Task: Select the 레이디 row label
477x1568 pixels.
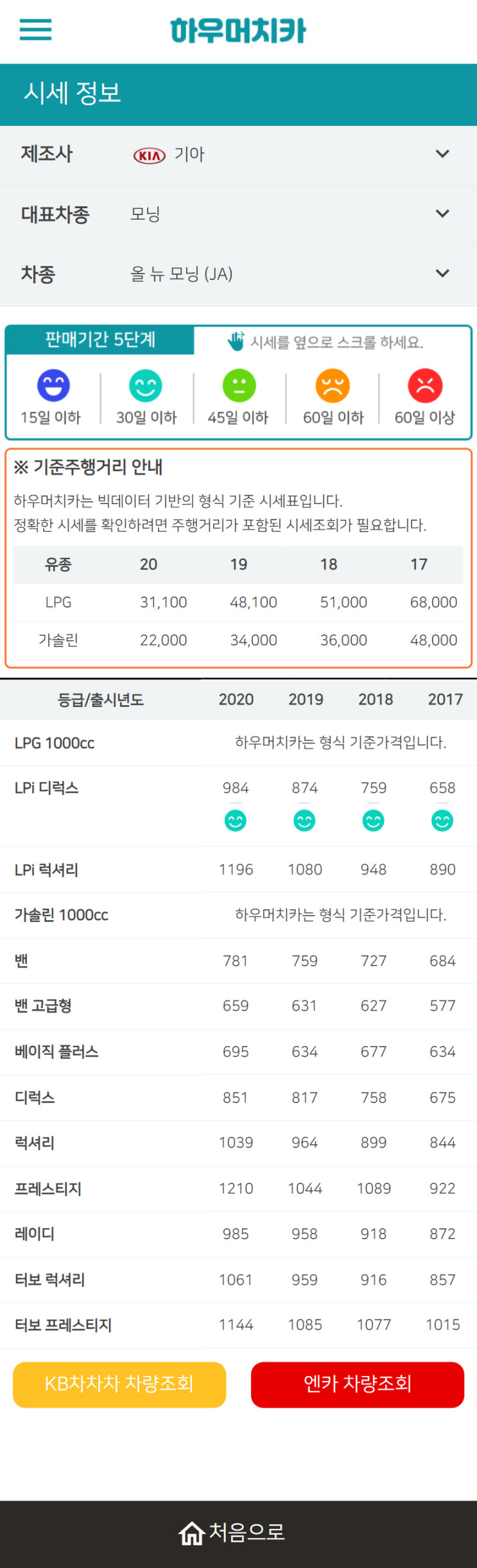Action: [35, 1234]
